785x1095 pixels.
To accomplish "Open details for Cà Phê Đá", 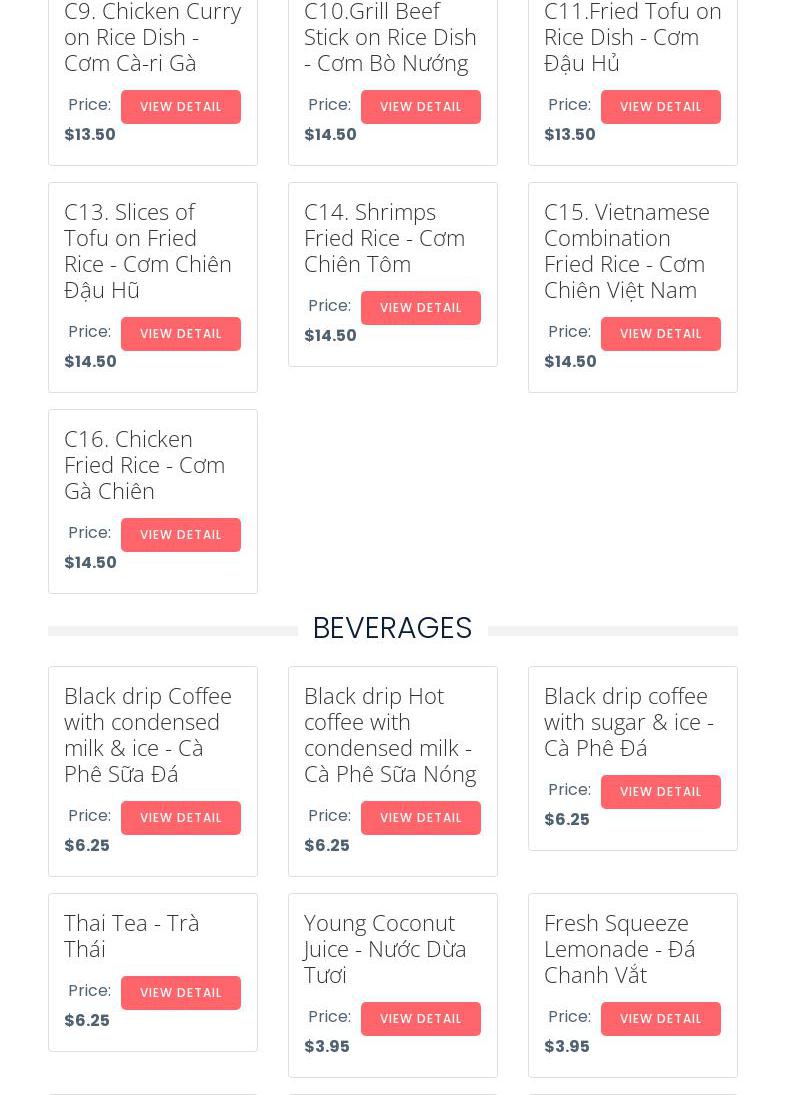I will (x=660, y=792).
